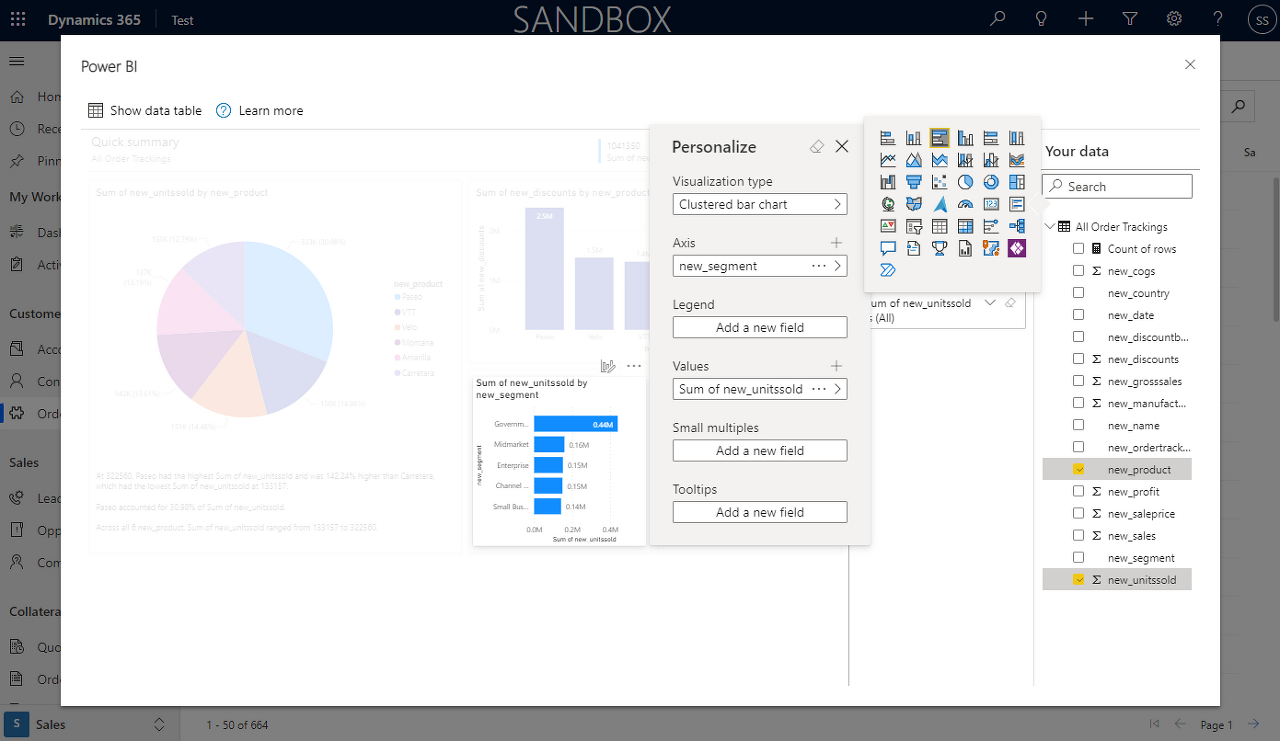Click Add a new field under Legend
1280x741 pixels.
[x=760, y=327]
